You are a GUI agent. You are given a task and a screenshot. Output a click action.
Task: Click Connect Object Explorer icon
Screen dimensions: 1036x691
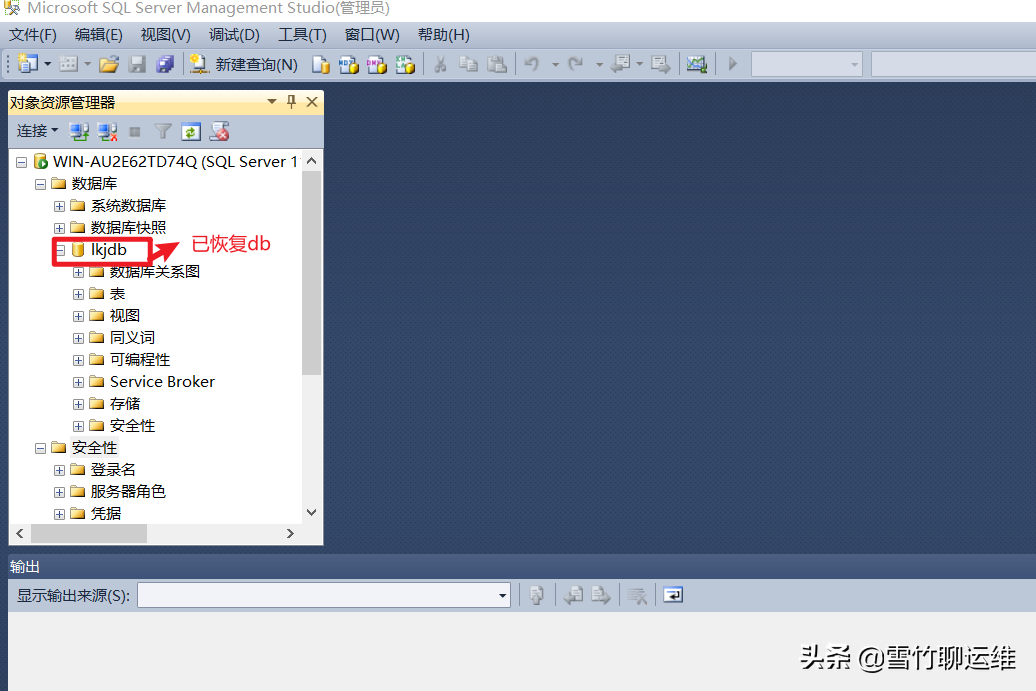point(79,132)
